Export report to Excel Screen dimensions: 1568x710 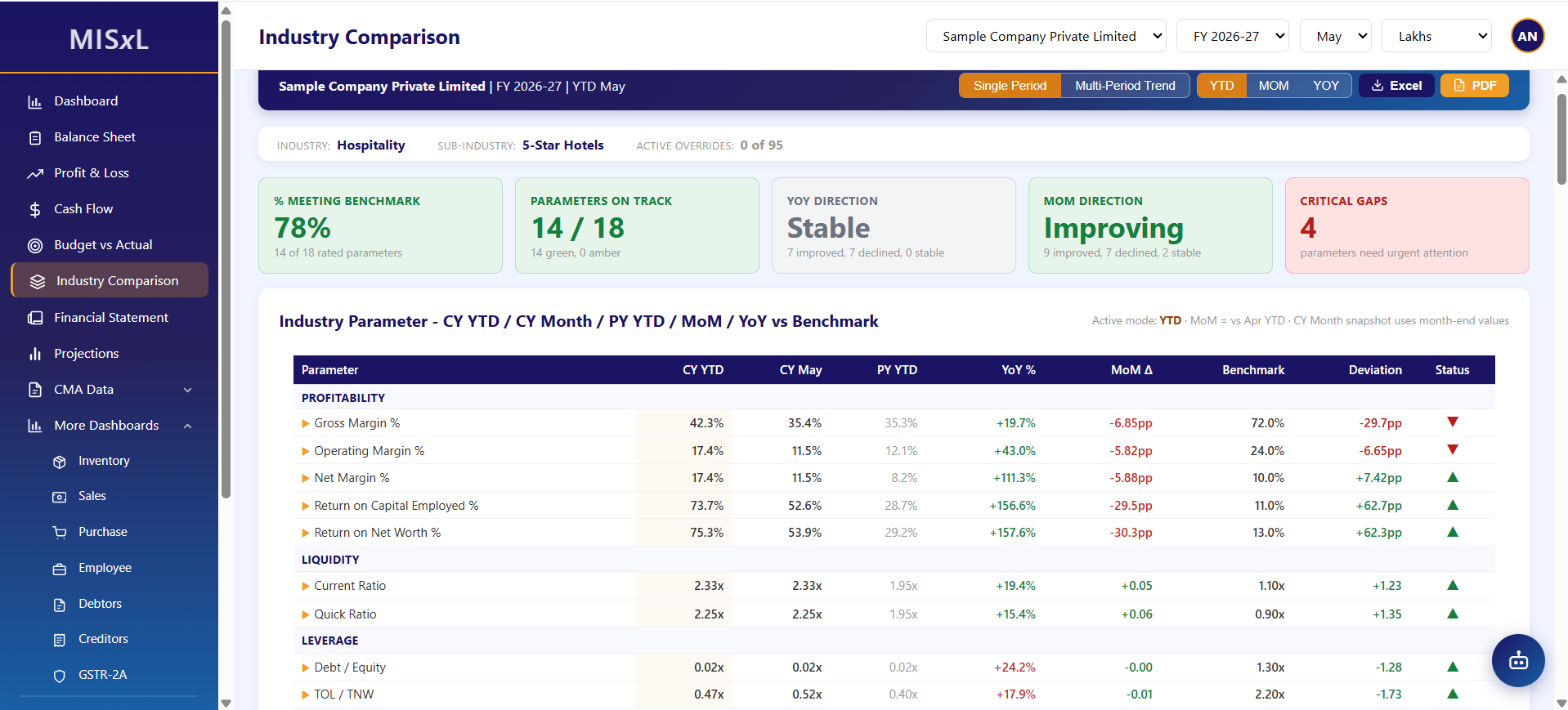[1396, 86]
